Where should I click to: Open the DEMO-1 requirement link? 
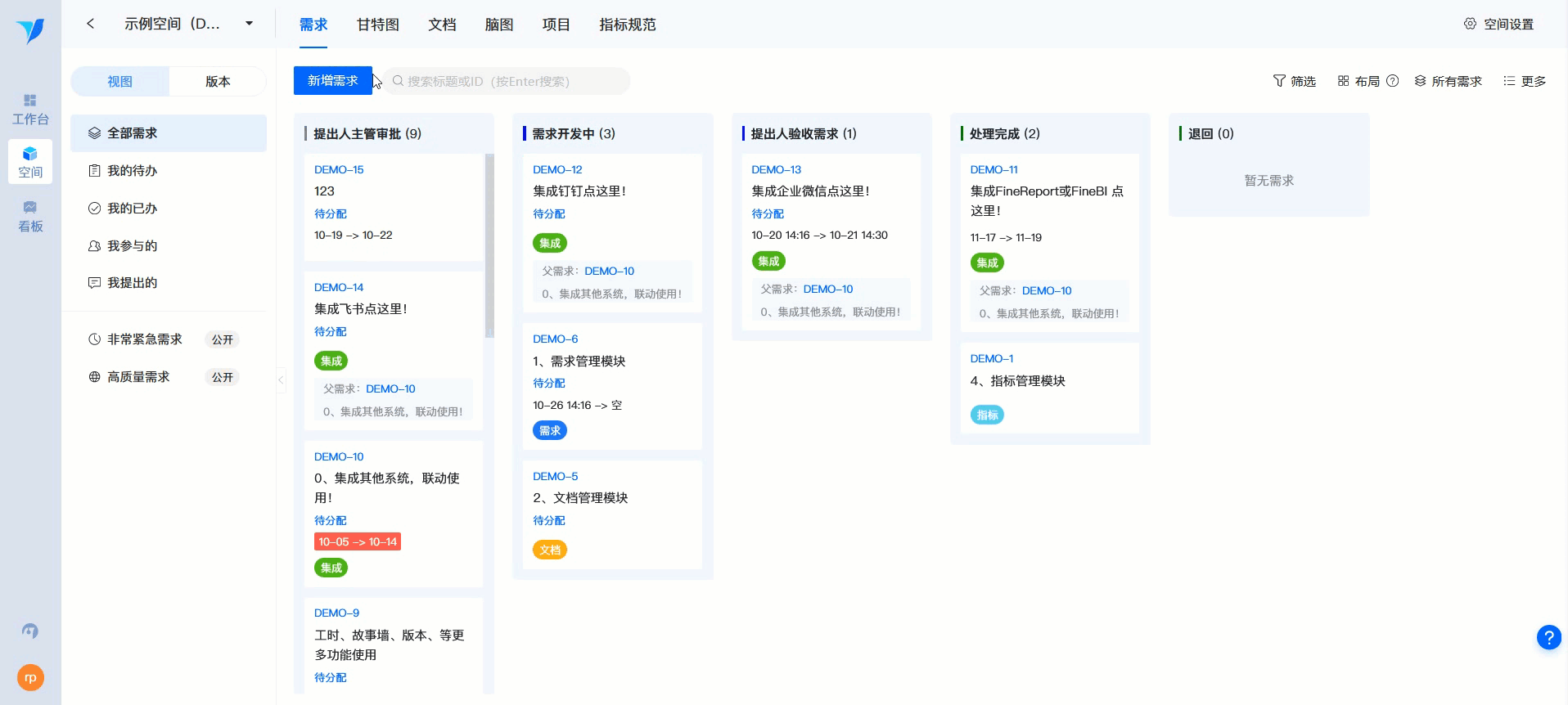992,358
